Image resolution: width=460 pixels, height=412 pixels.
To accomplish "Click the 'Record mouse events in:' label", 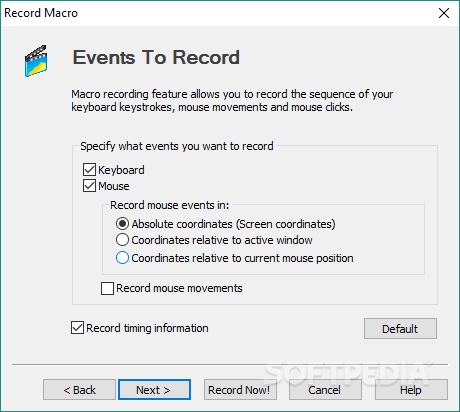I will [170, 205].
